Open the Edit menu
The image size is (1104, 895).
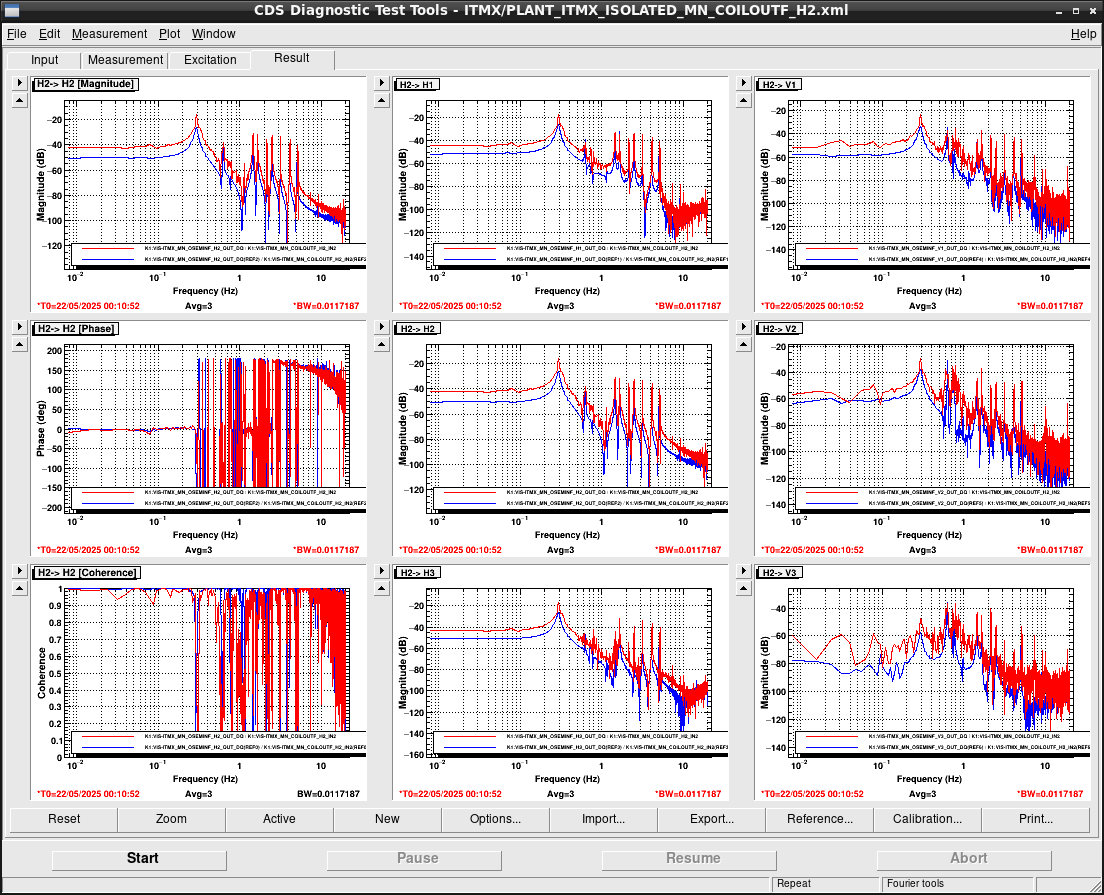(49, 34)
